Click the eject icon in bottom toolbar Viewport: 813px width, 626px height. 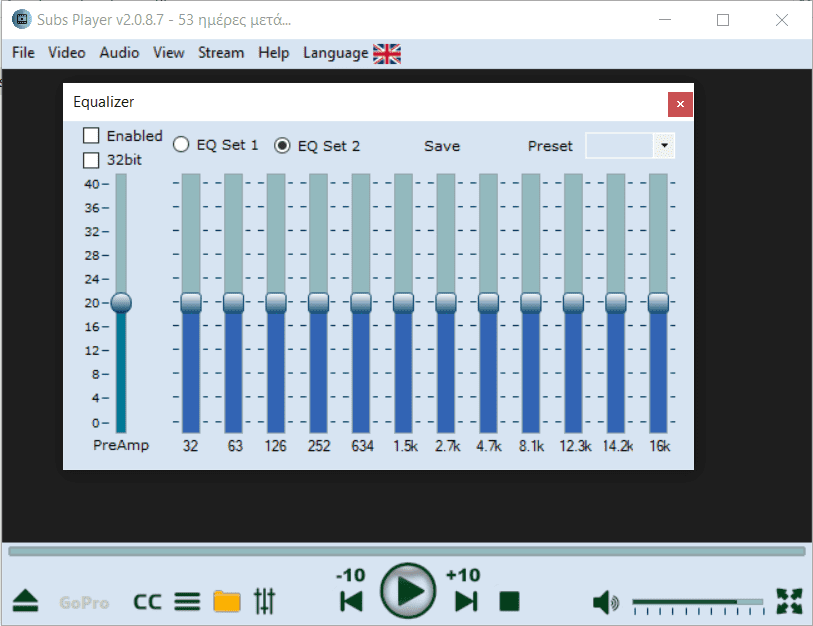(25, 602)
